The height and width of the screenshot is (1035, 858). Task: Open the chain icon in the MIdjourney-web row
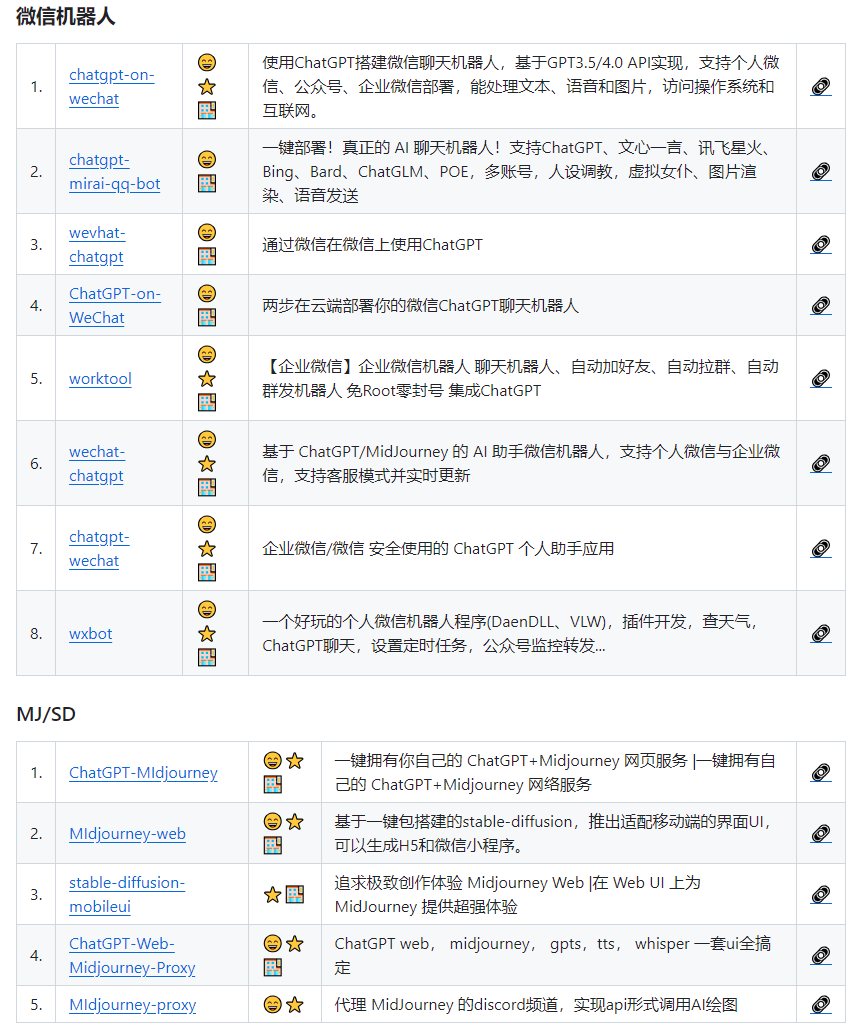click(820, 834)
